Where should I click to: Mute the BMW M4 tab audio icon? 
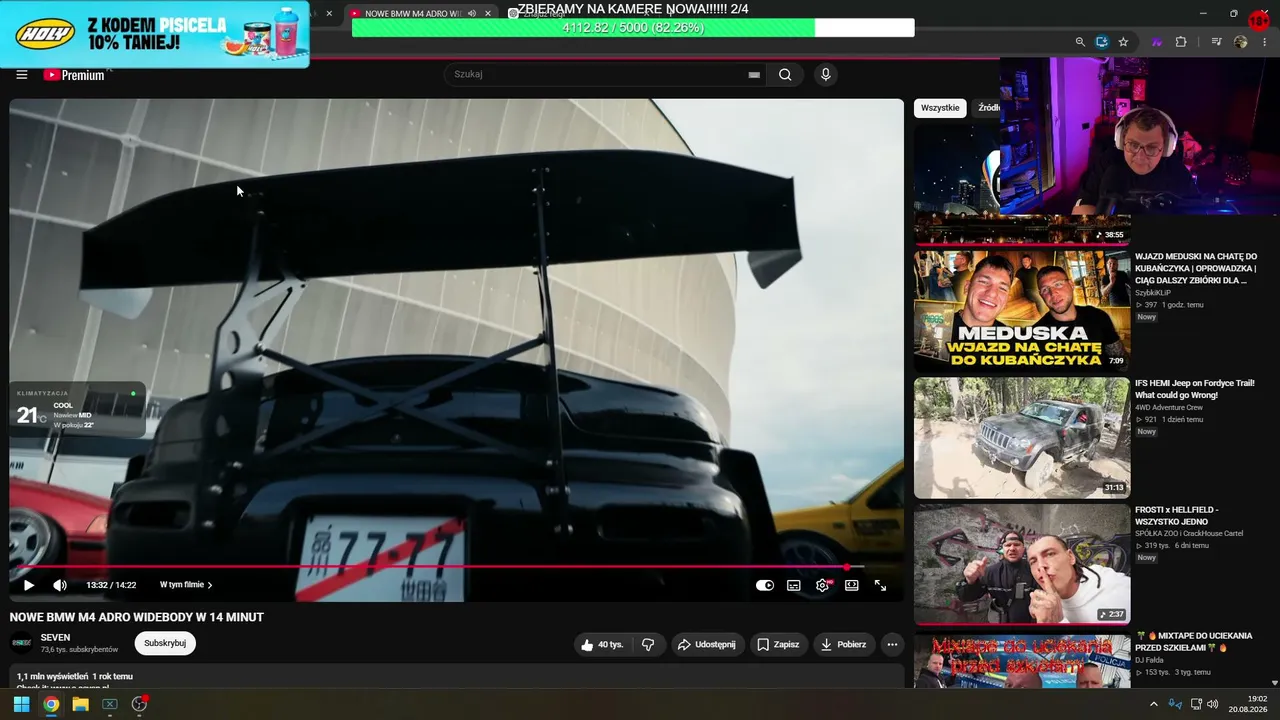470,14
